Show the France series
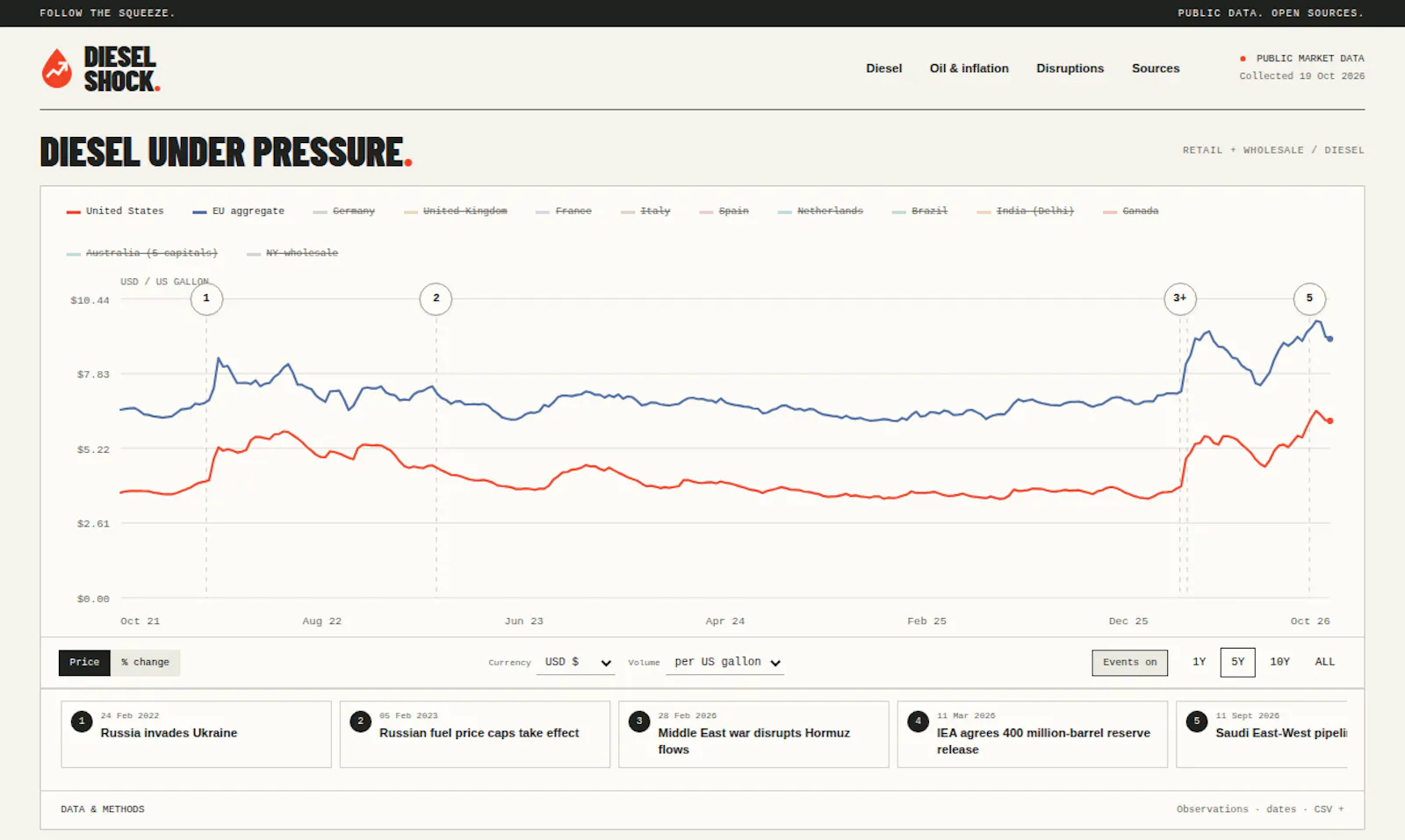1405x840 pixels. coord(564,212)
